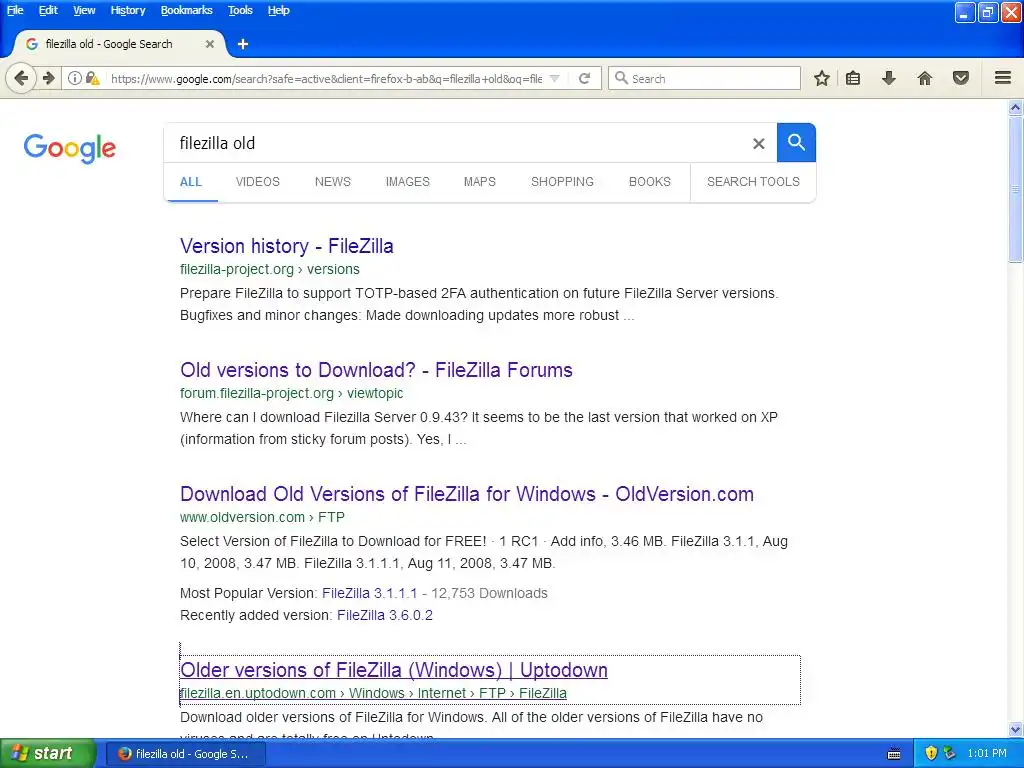Open the Downloads arrow icon
The height and width of the screenshot is (768, 1024).
(888, 78)
